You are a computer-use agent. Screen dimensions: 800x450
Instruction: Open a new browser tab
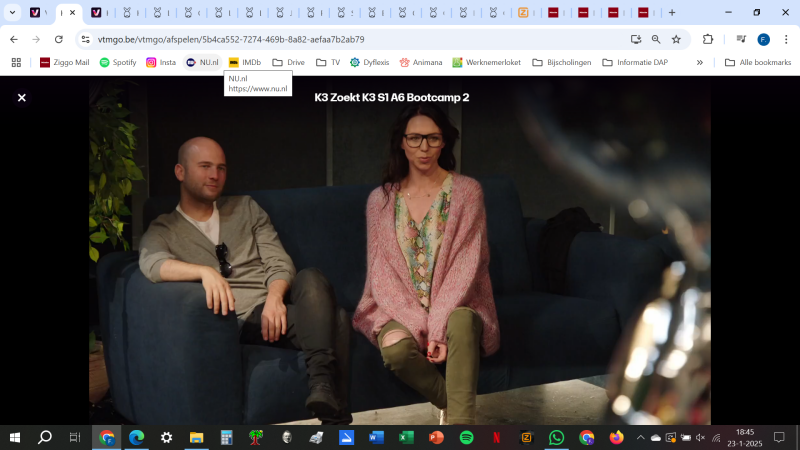[672, 12]
